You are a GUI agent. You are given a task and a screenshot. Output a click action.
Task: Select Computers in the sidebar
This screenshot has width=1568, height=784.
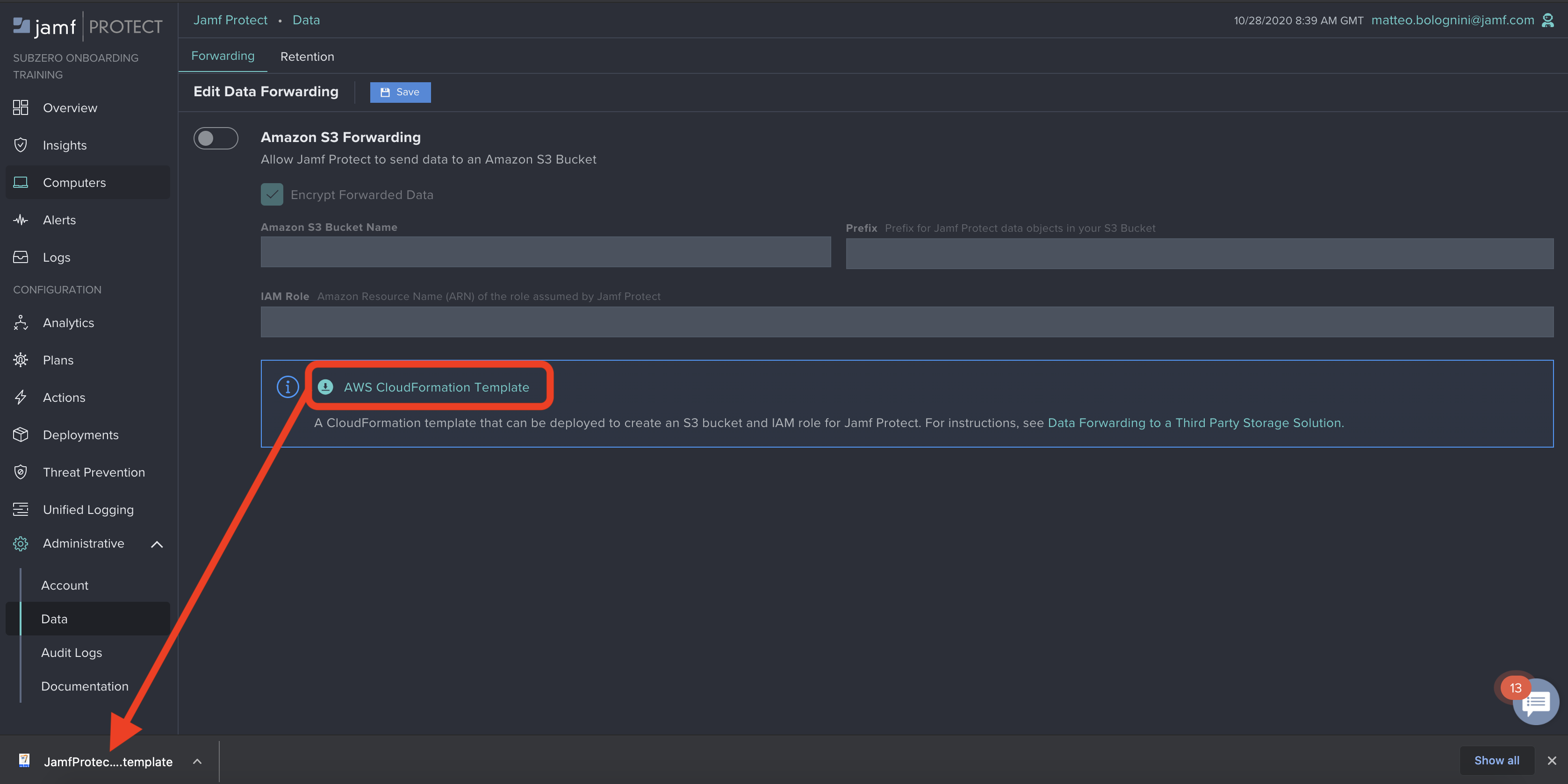tap(88, 183)
